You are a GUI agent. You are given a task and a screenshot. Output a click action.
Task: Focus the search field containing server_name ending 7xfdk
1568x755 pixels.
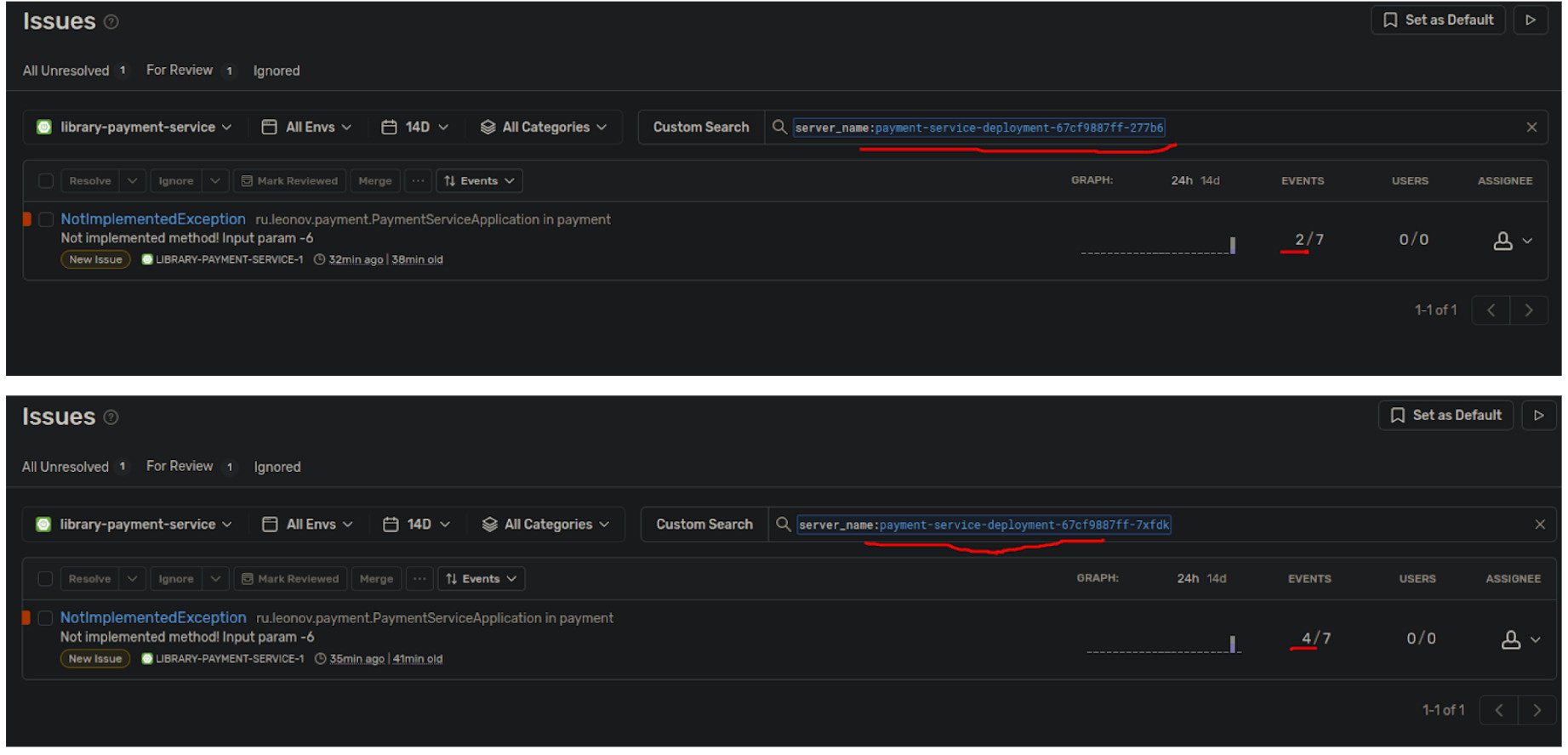pyautogui.click(x=1161, y=525)
